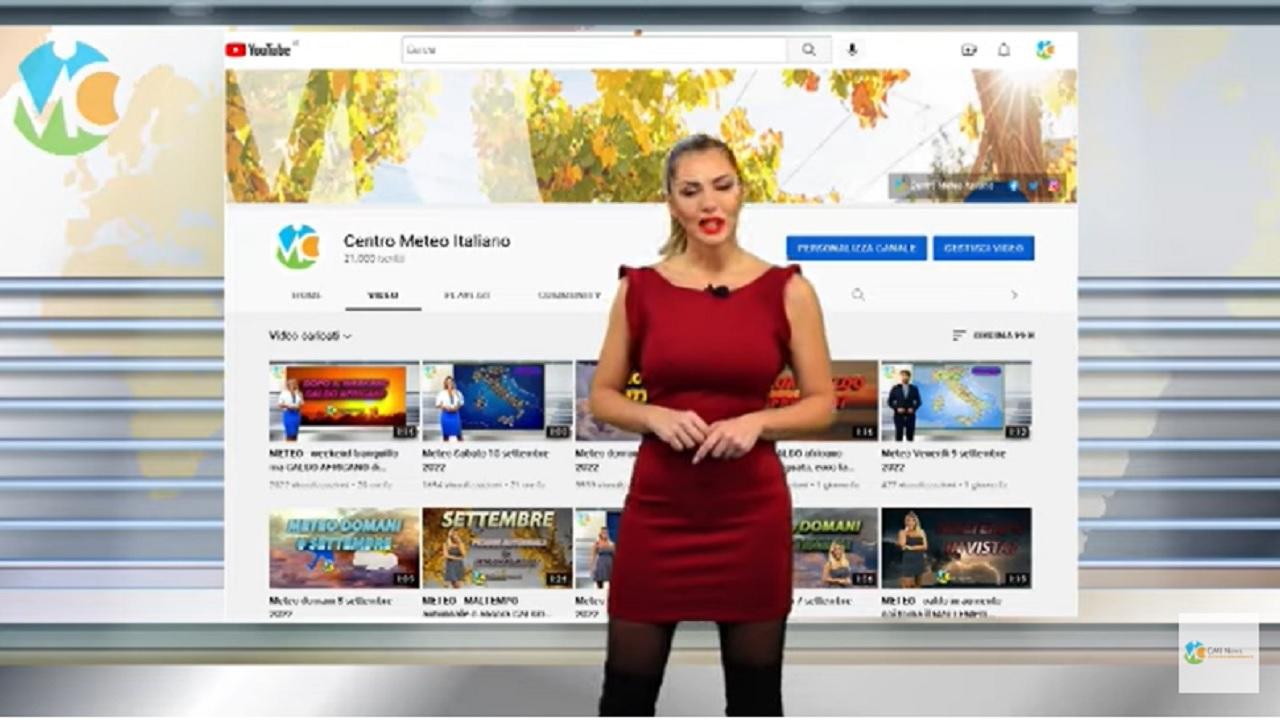Switch to the Community tab

click(569, 295)
